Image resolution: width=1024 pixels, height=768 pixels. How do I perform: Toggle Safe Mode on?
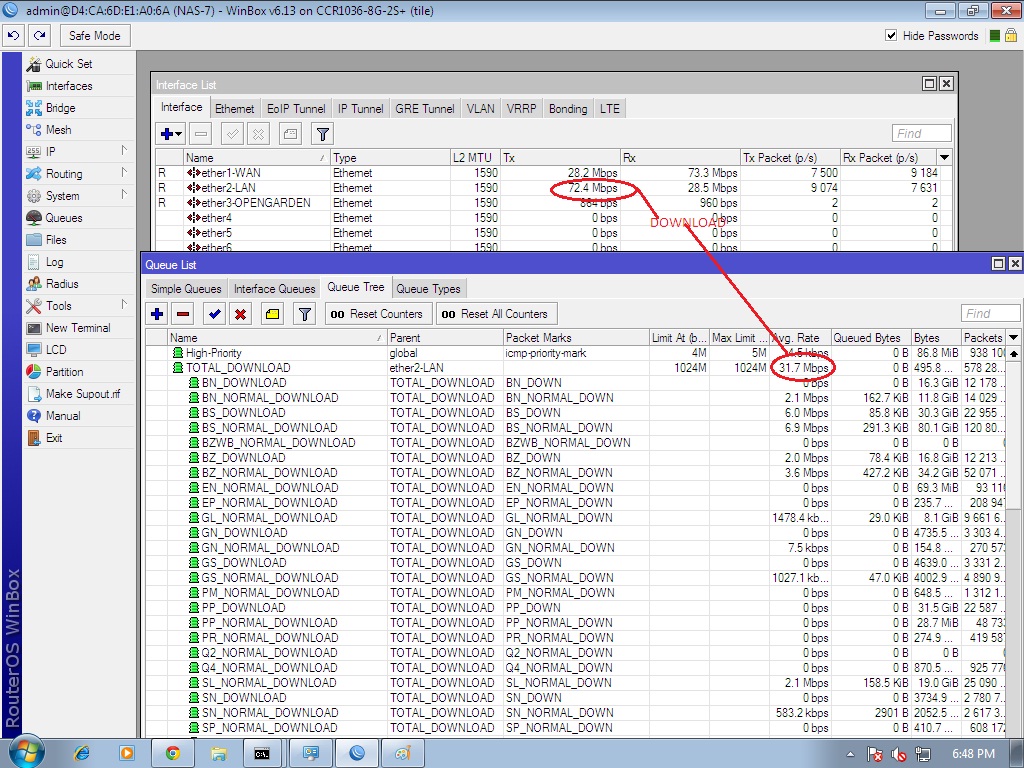coord(94,35)
